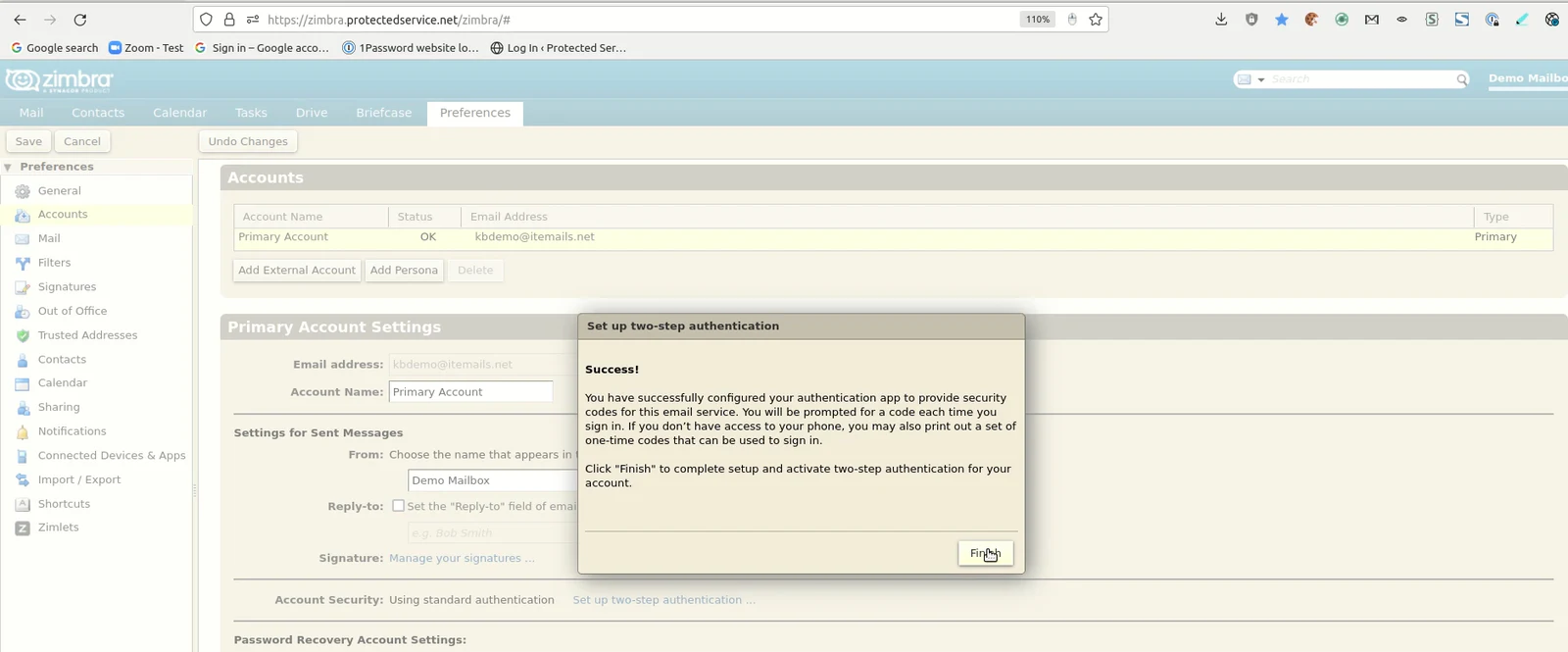The image size is (1568, 652).
Task: Open the search type dropdown arrow
Action: coord(1261,79)
